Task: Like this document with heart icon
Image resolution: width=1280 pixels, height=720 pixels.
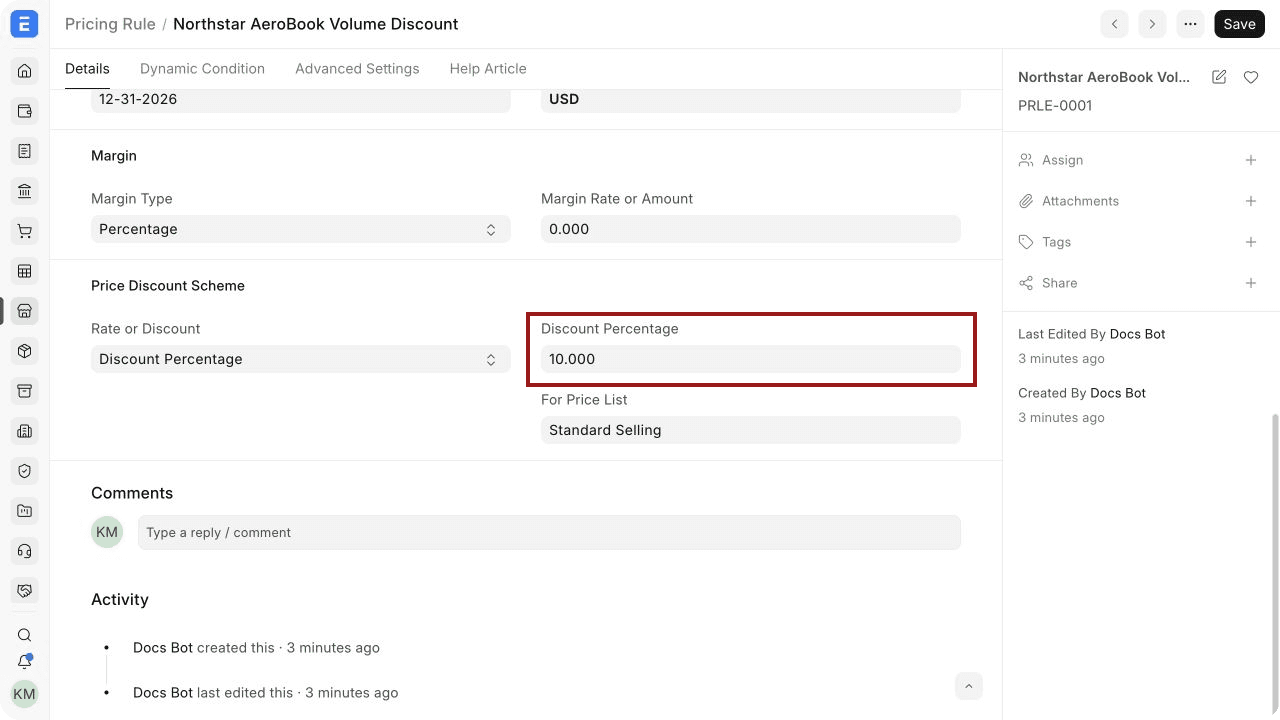Action: (x=1251, y=77)
